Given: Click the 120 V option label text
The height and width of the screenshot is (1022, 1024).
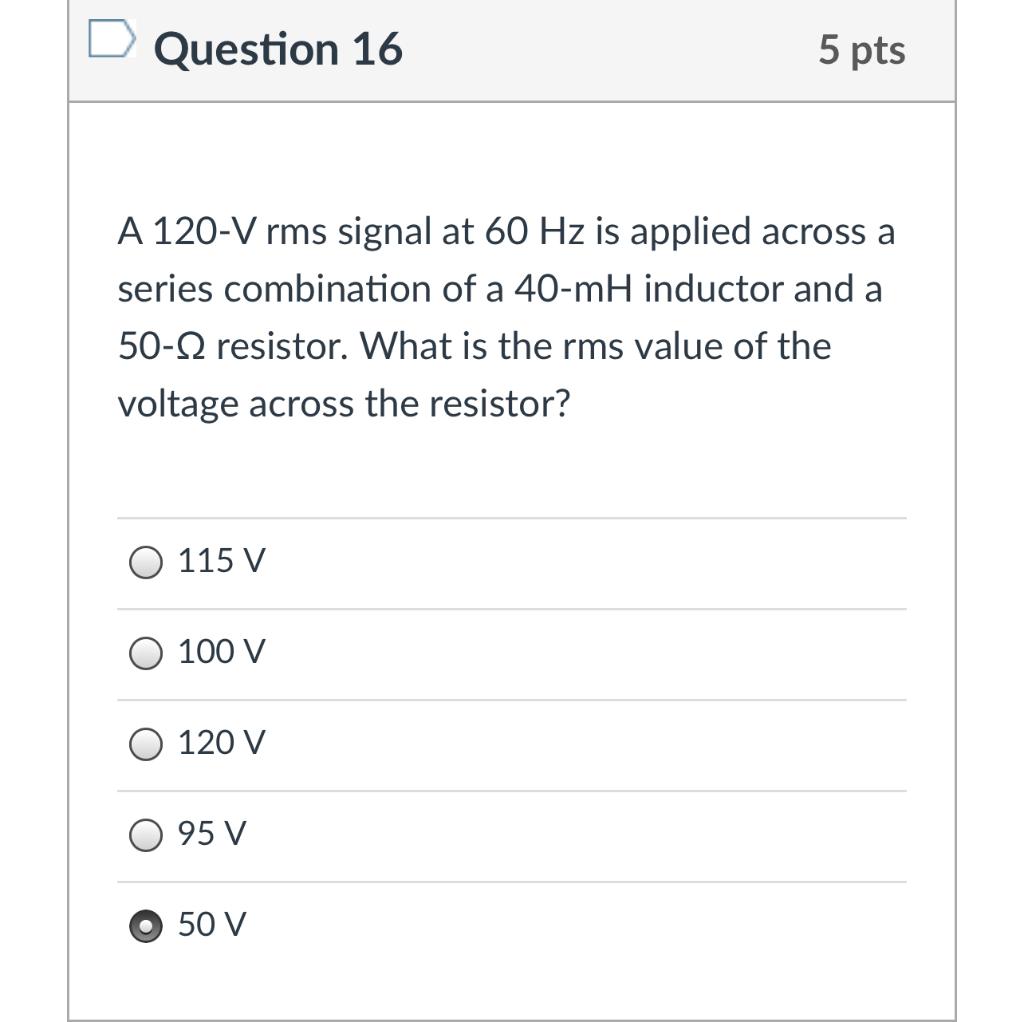Looking at the screenshot, I should pyautogui.click(x=220, y=743).
